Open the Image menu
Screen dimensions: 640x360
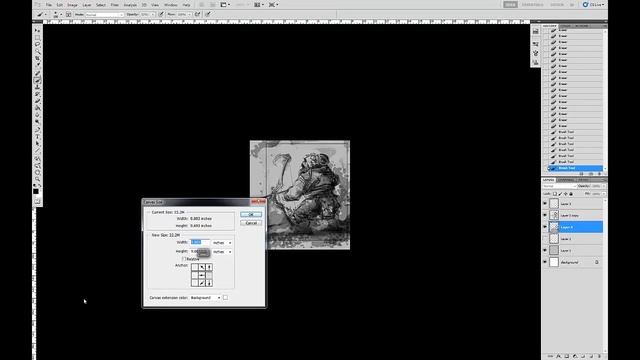click(72, 5)
